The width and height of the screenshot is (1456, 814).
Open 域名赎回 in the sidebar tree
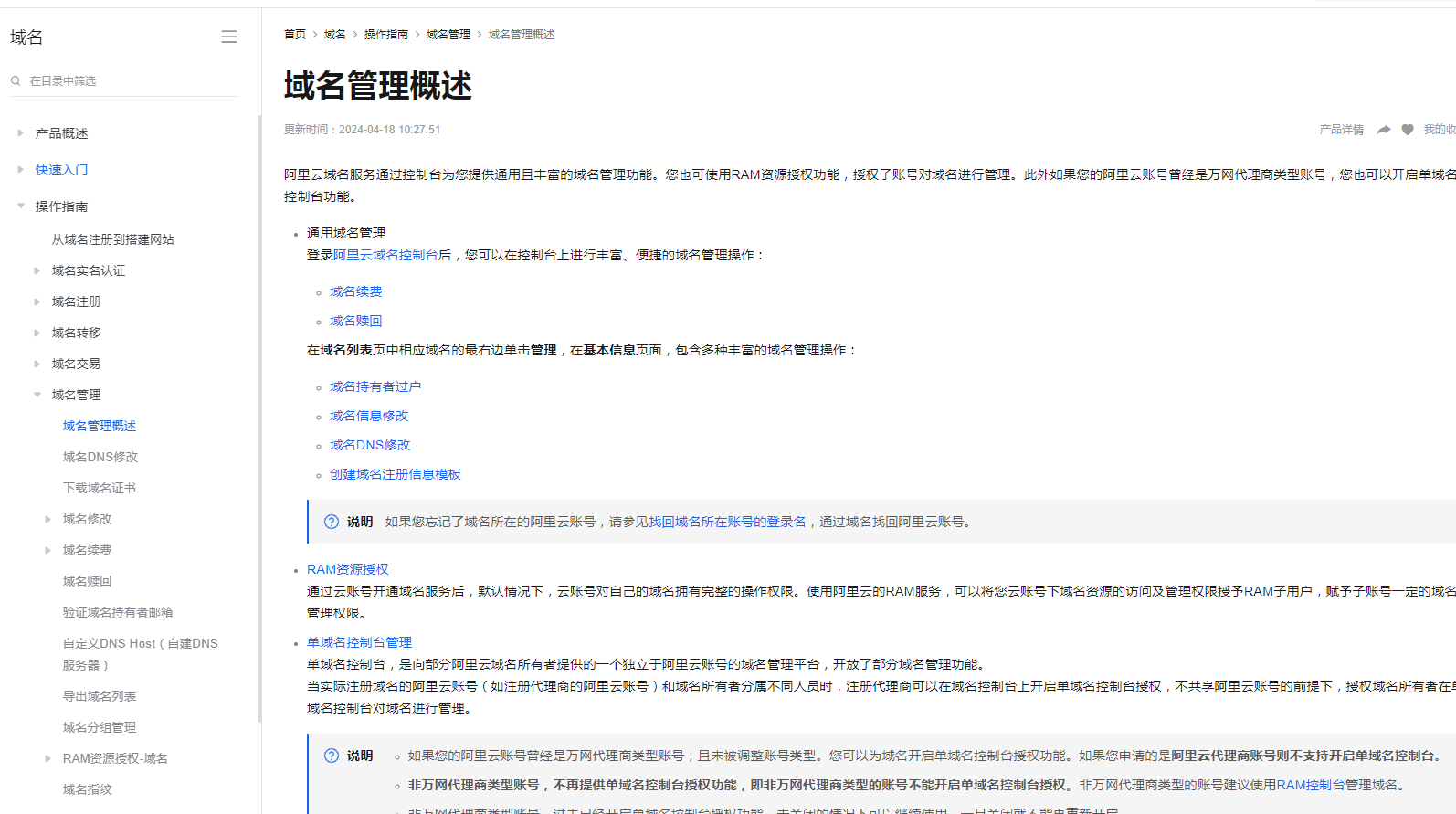pos(87,581)
